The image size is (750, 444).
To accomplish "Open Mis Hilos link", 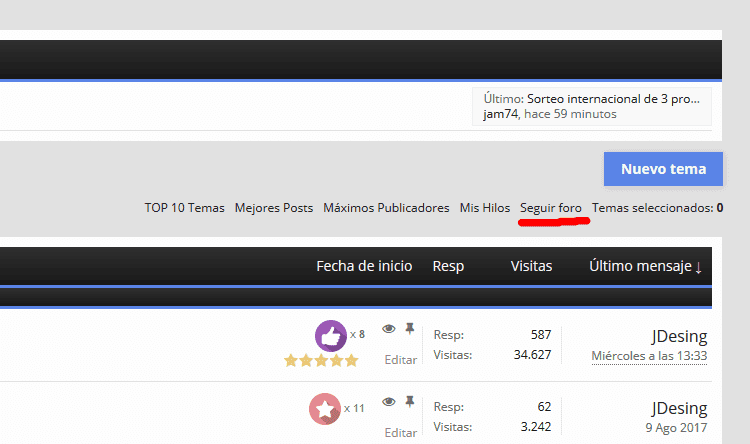I will click(485, 208).
